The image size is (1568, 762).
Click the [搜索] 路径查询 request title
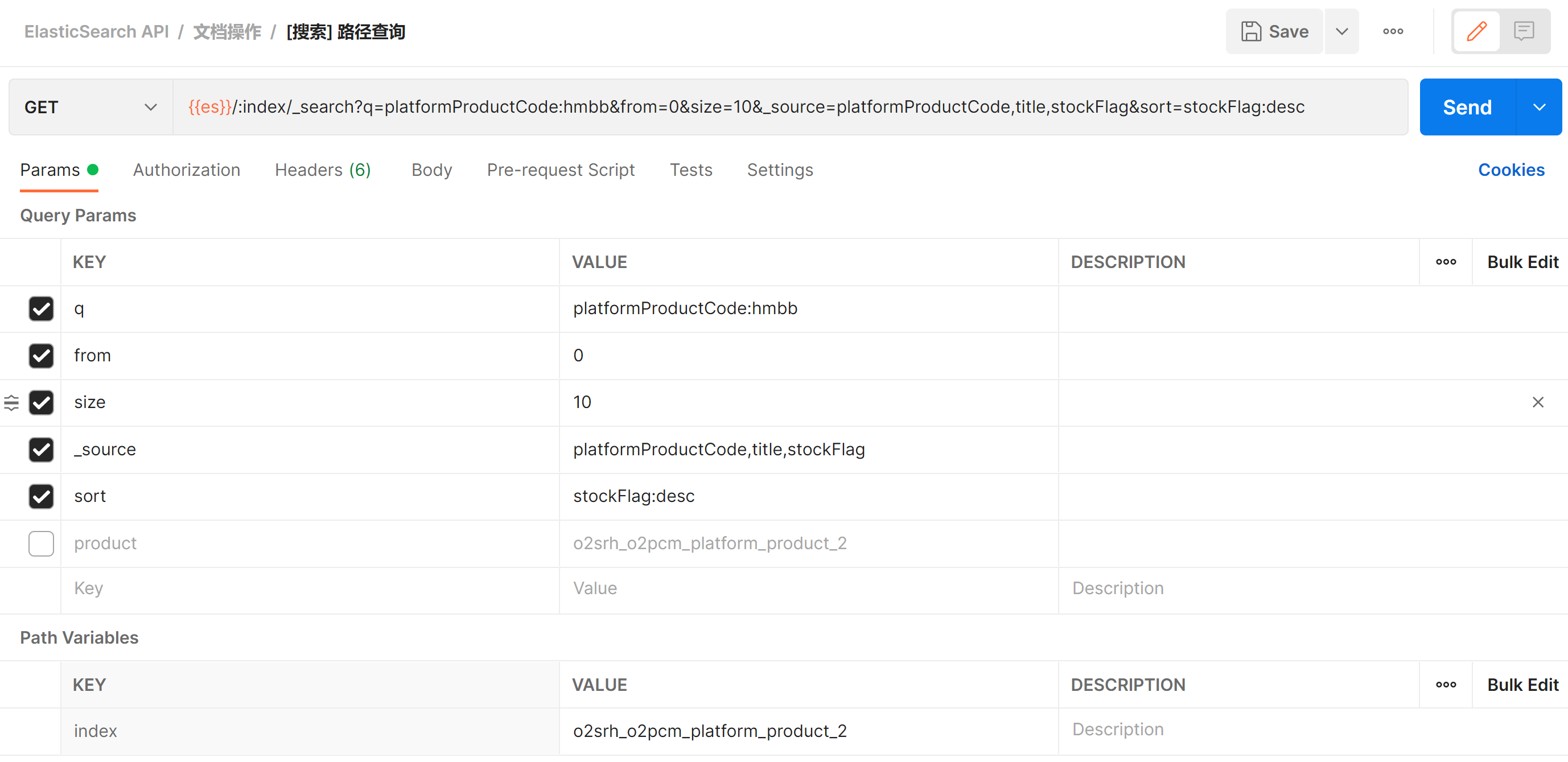(x=345, y=32)
